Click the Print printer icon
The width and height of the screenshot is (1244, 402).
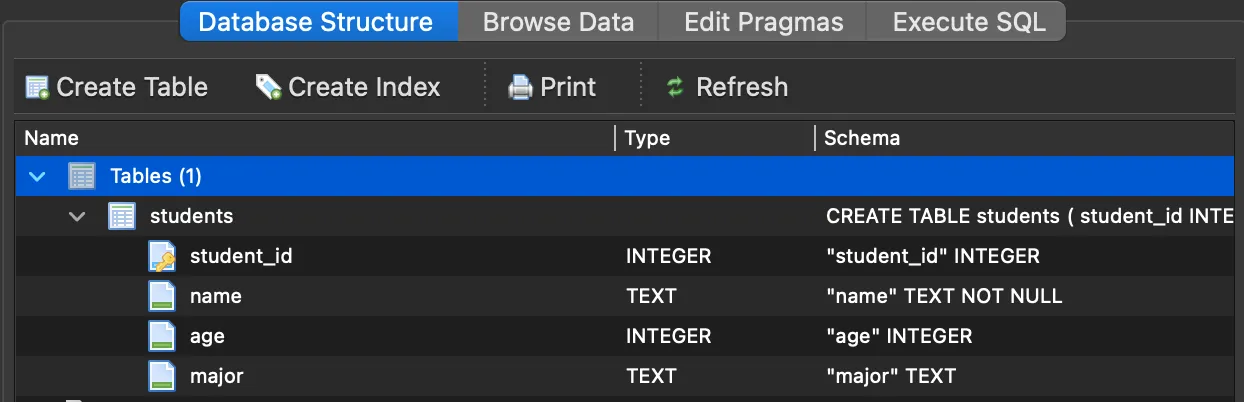(520, 88)
